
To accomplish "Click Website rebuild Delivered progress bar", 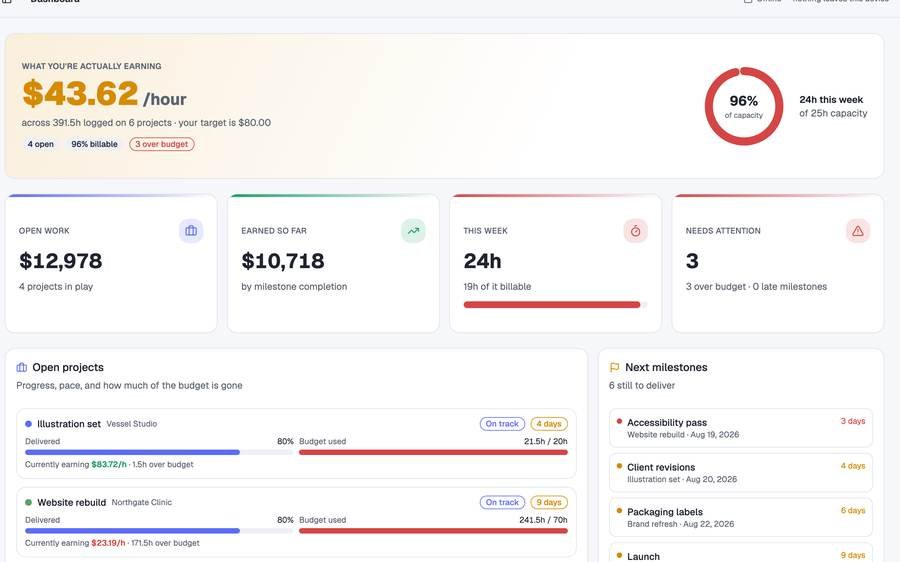I will (x=159, y=531).
